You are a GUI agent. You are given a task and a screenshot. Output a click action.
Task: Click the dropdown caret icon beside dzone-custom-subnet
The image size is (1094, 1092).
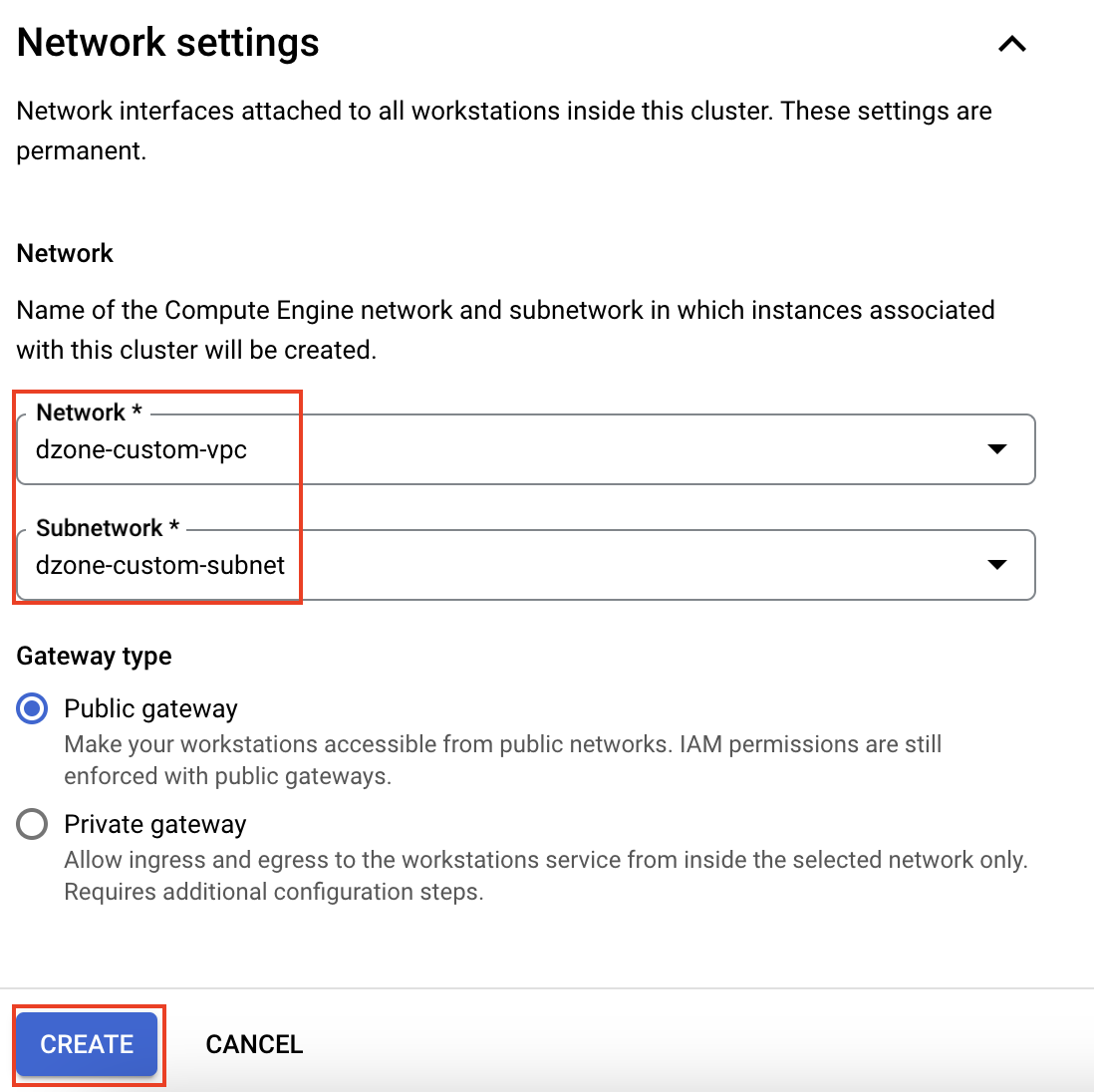pos(996,565)
